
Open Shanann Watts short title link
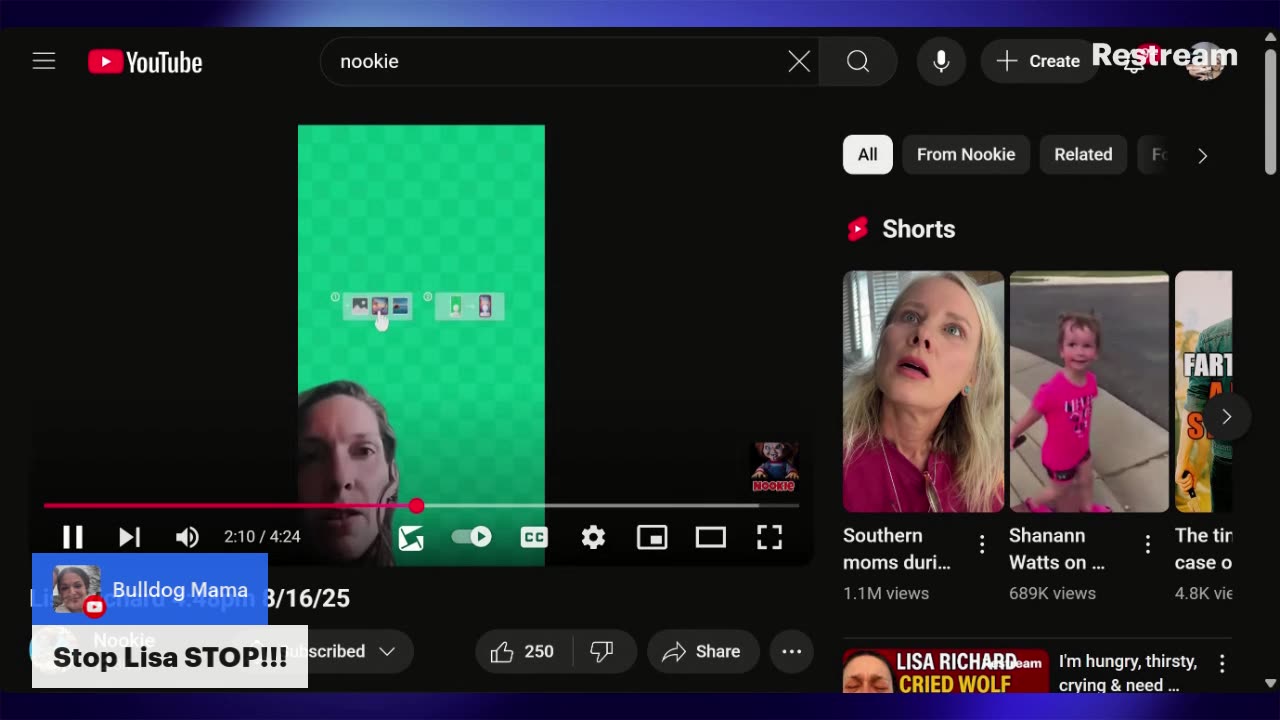pos(1057,549)
